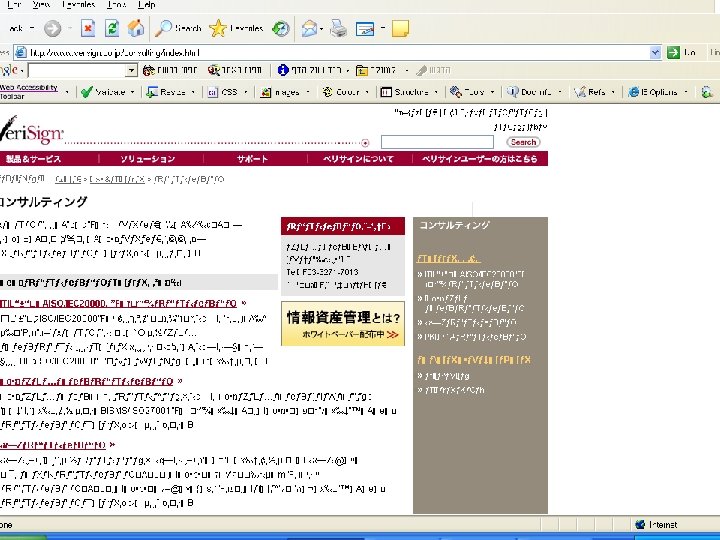Click the Refresh page icon

(x=112, y=28)
